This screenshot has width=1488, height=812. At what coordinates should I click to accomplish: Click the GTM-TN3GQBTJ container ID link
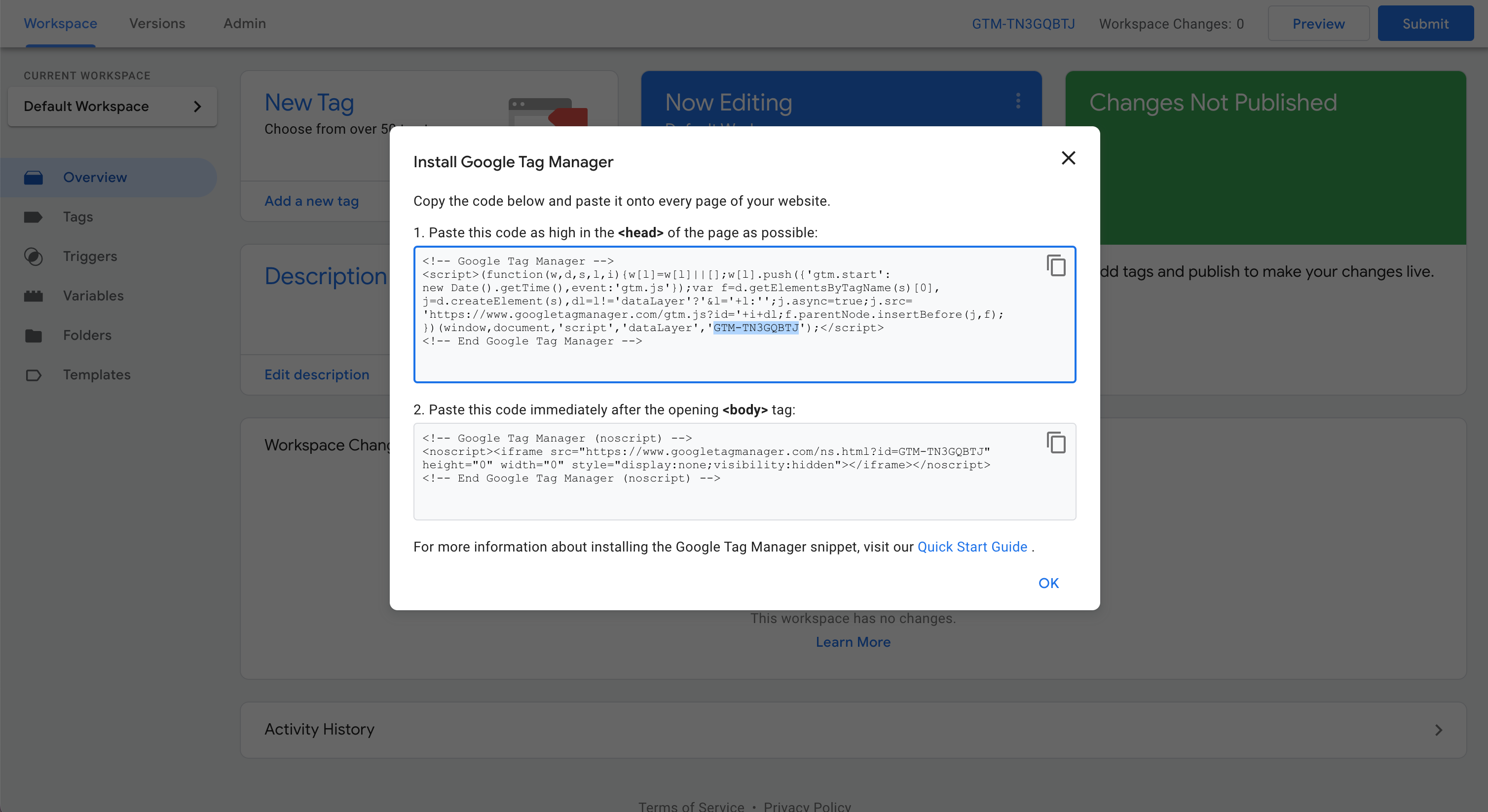tap(1023, 24)
